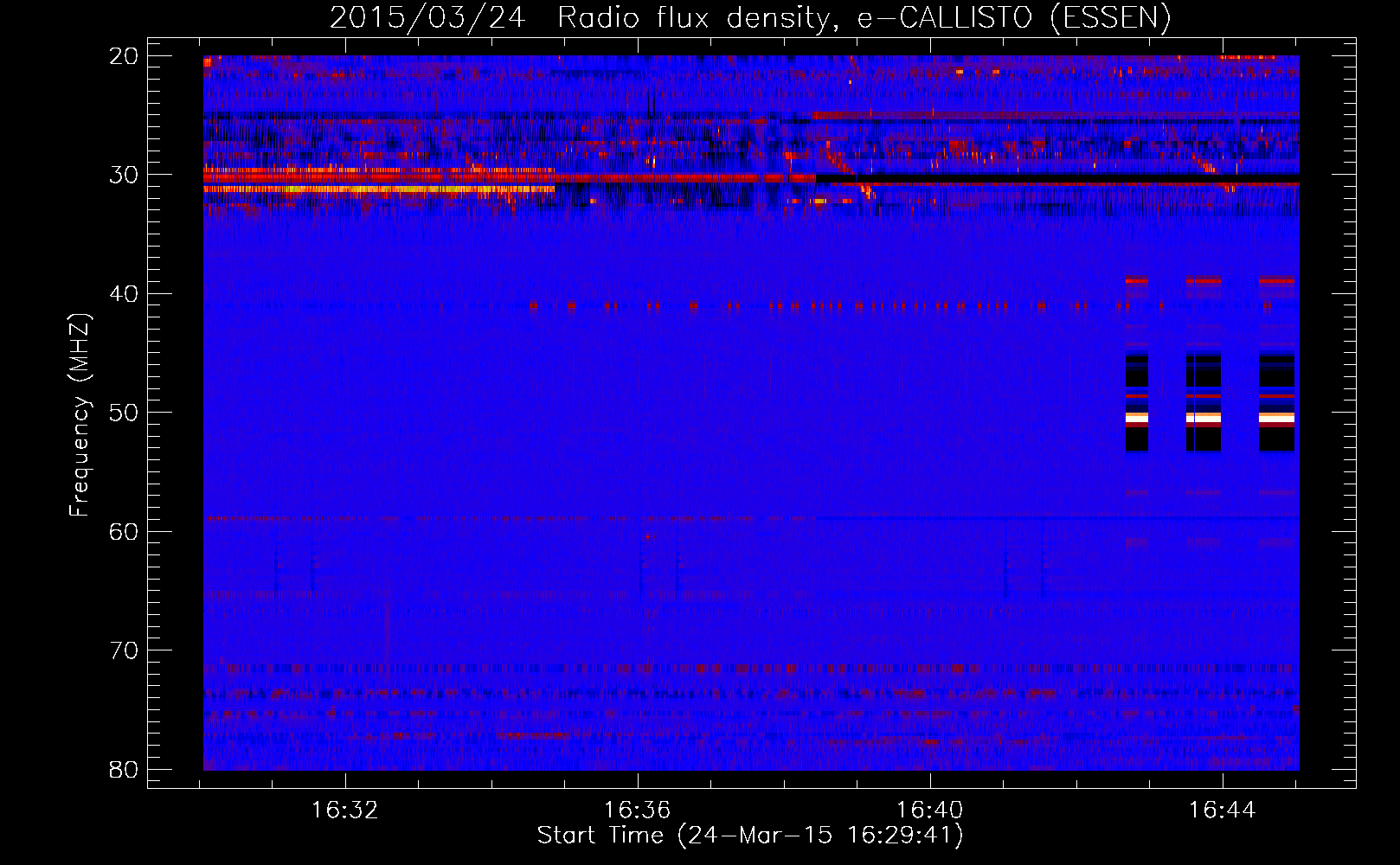This screenshot has width=1400, height=865.
Task: Click the 70 MHz frequency tick label
Action: (x=124, y=650)
